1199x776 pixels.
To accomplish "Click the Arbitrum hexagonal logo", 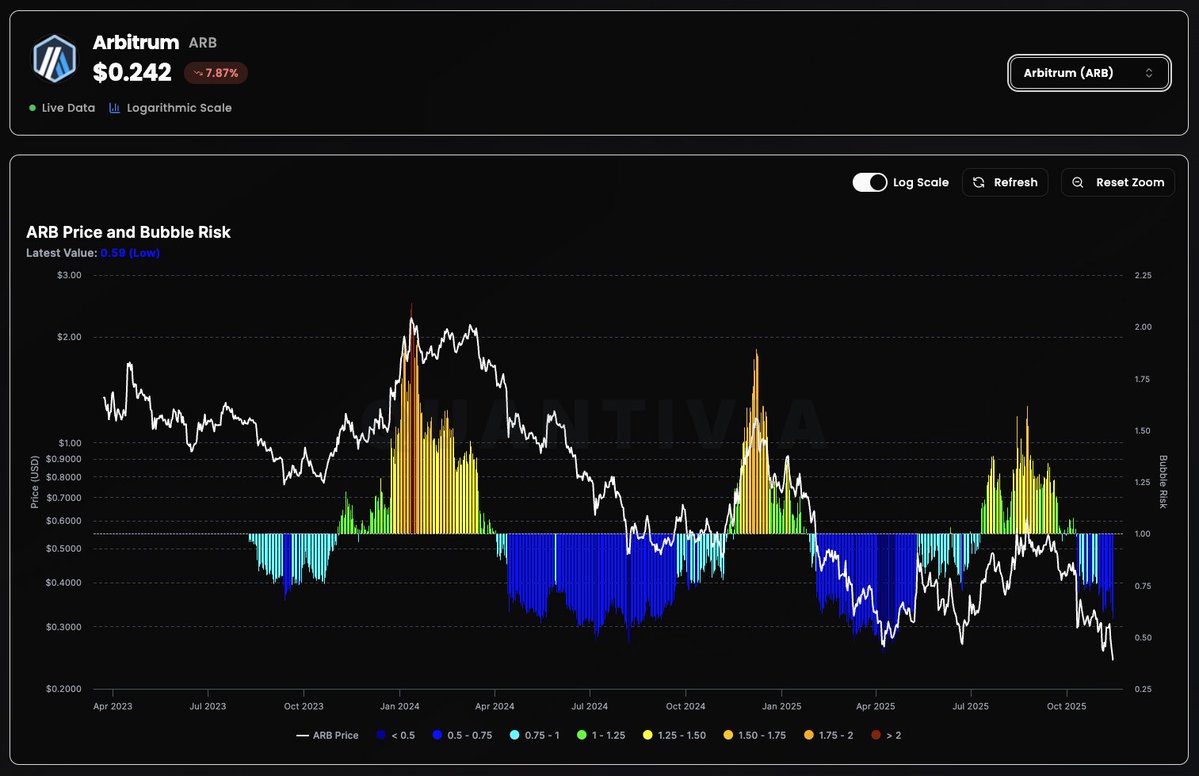I will point(54,57).
